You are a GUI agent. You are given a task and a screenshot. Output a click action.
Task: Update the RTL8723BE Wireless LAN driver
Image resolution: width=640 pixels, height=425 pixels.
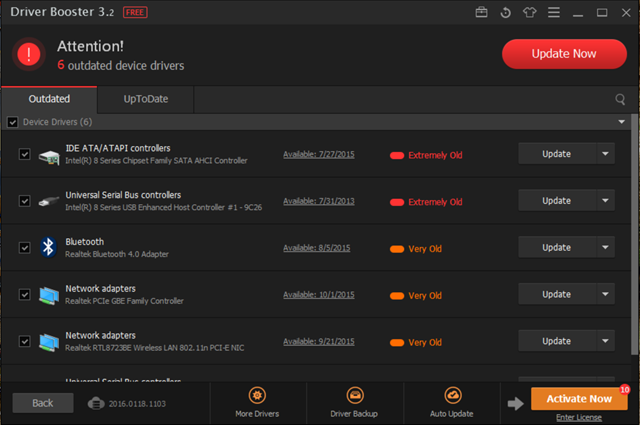coord(557,340)
